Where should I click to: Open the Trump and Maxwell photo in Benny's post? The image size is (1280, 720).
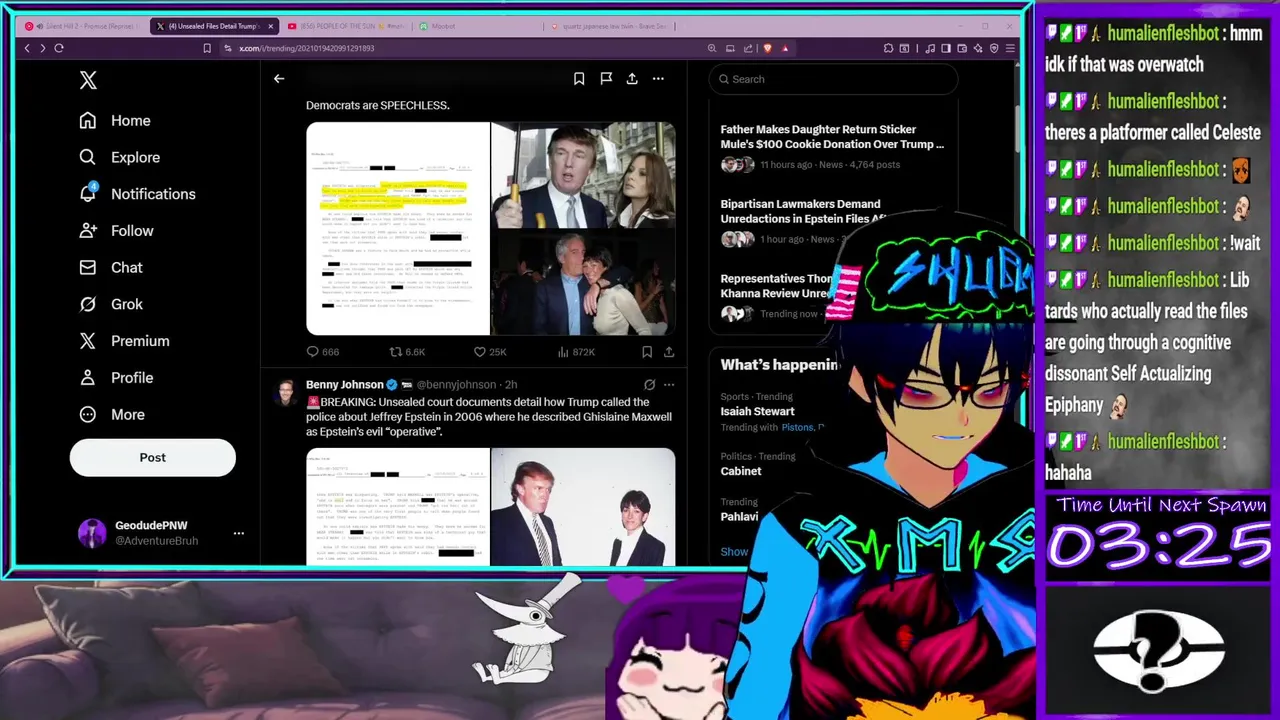coord(584,507)
